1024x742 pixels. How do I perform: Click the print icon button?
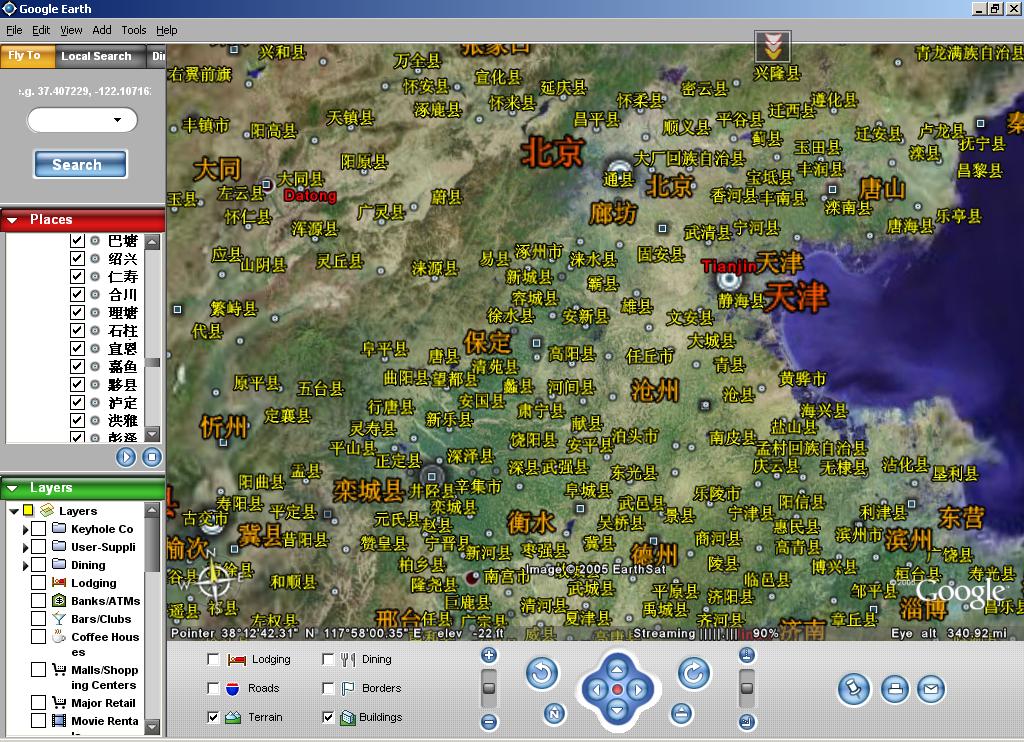click(894, 688)
